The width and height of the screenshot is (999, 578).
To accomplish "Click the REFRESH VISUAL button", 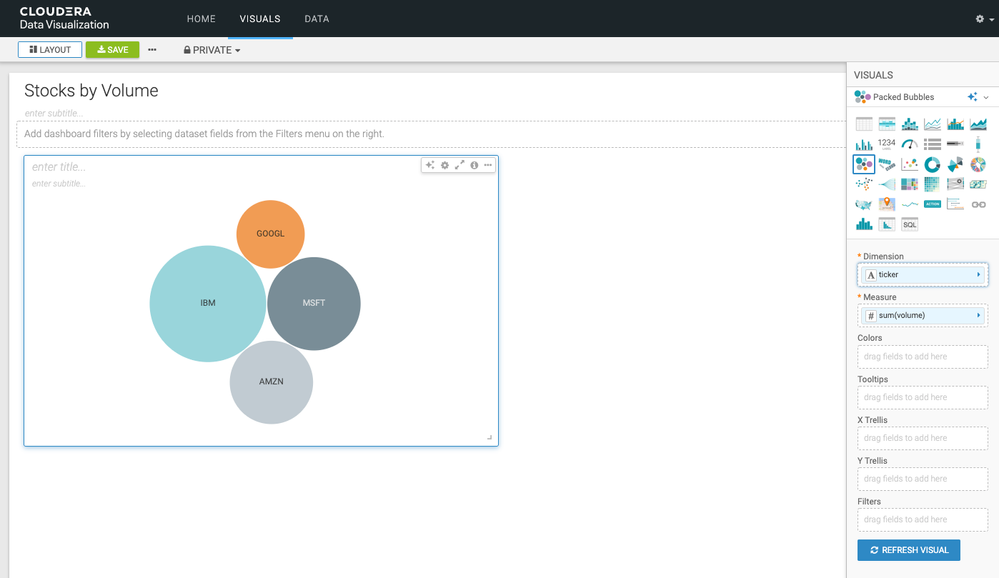I will click(x=909, y=550).
